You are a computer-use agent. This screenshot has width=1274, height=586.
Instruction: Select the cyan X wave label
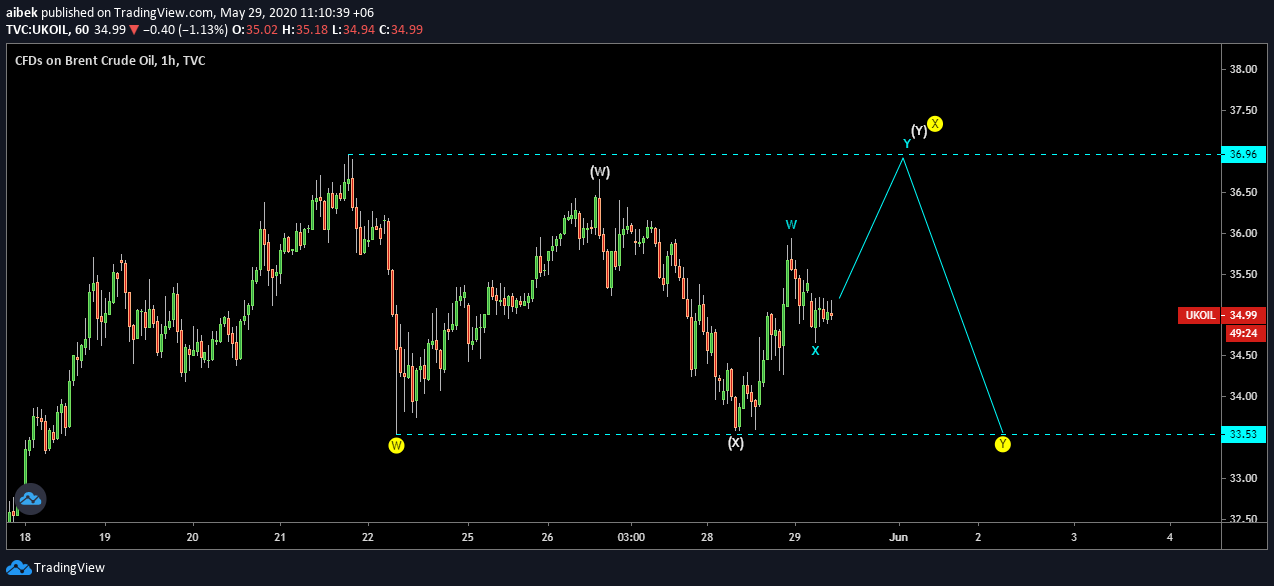(x=816, y=350)
